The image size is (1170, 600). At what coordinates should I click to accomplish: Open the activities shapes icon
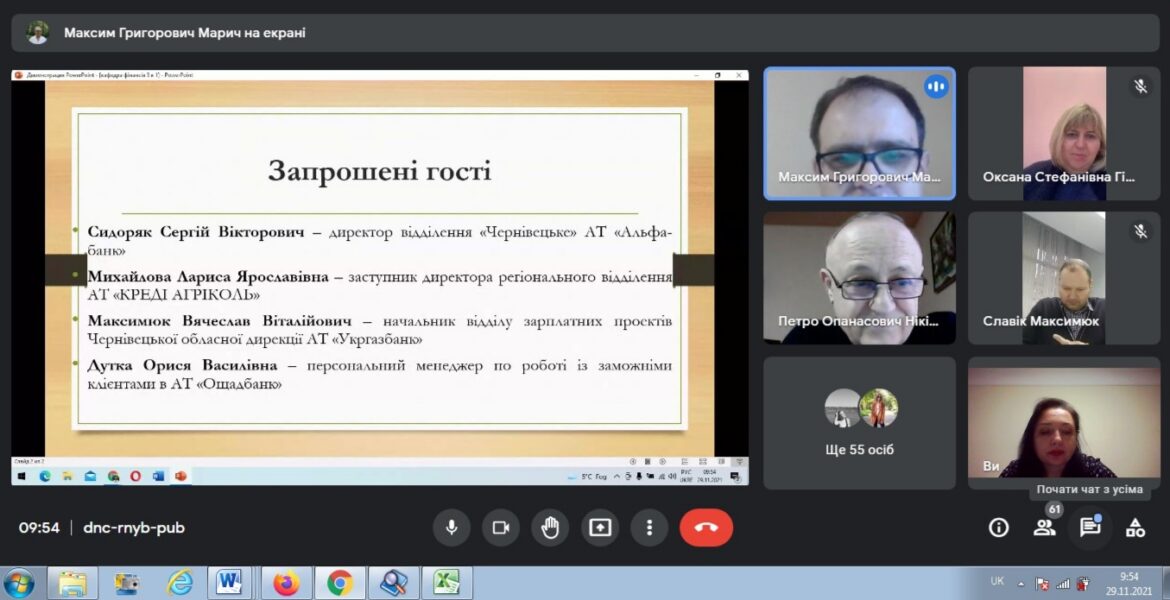point(1135,528)
